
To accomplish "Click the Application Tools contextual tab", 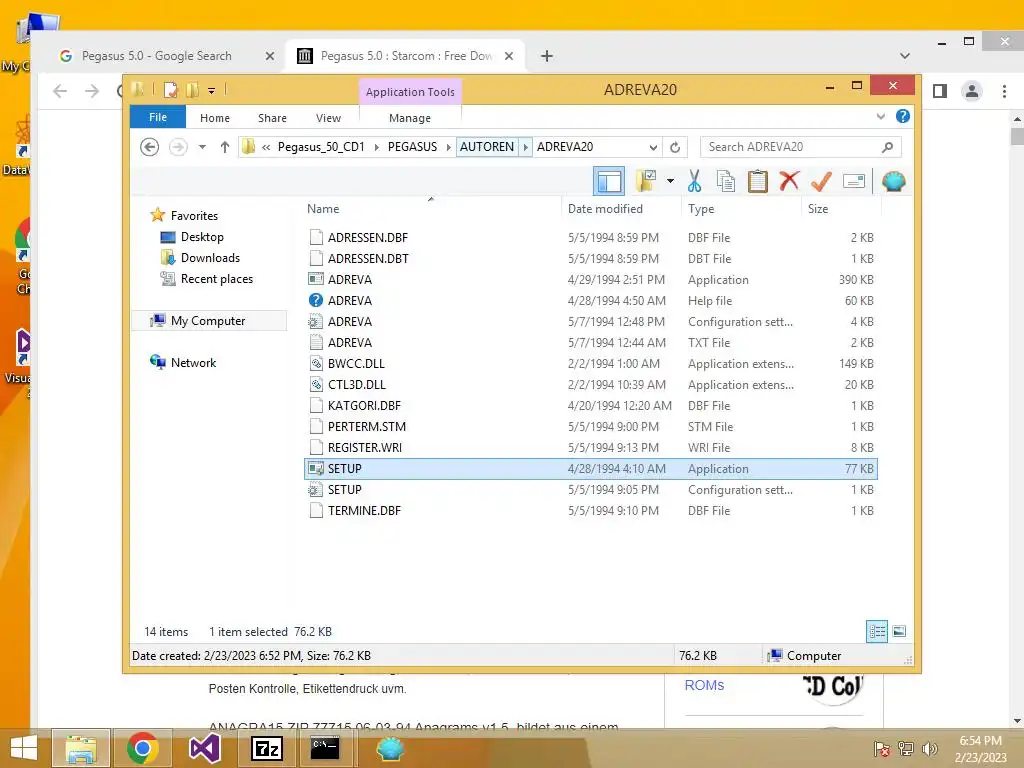I will point(410,92).
